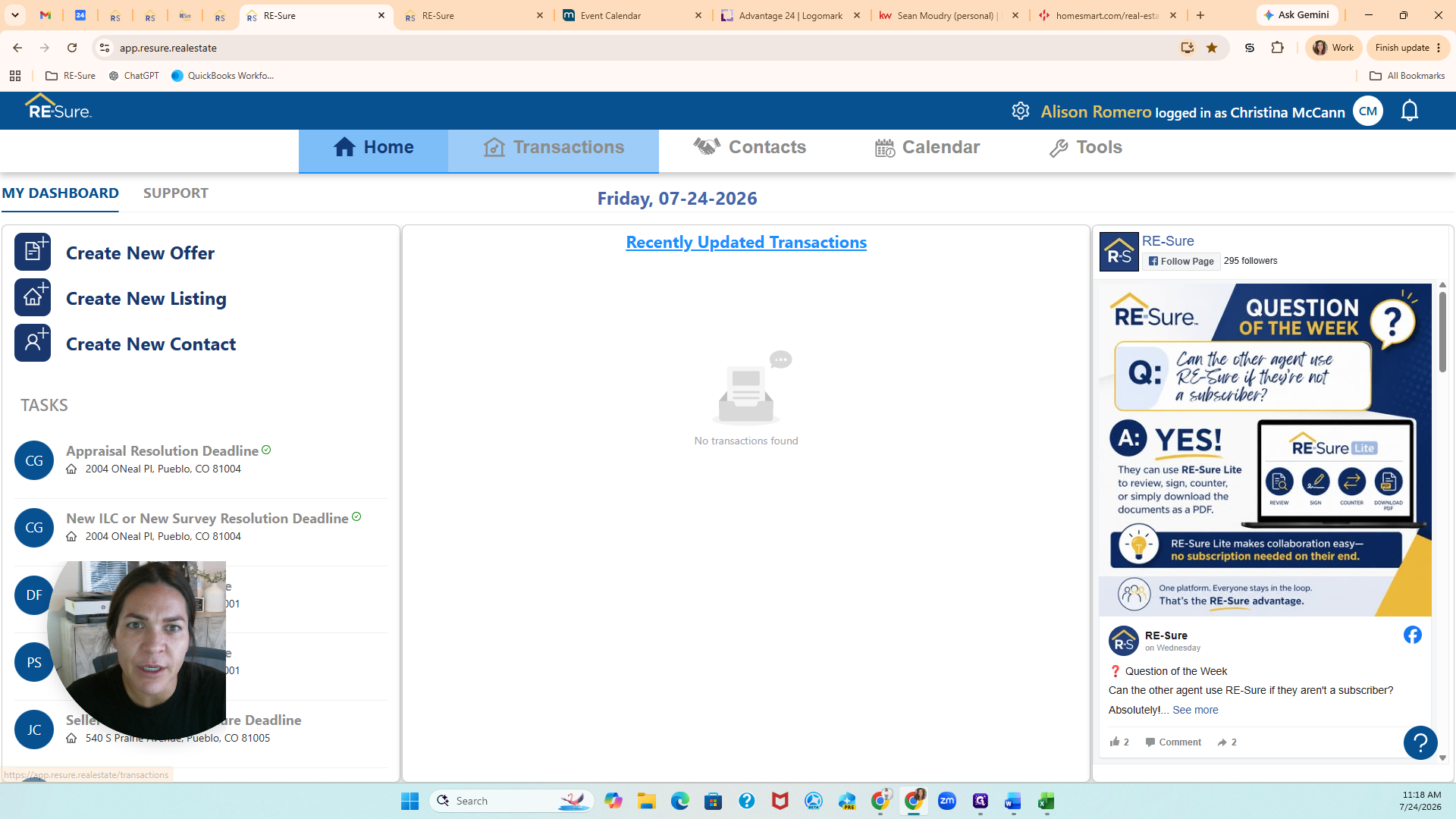Open the Recently Updated Transactions link
Viewport: 1456px width, 819px height.
(x=746, y=243)
